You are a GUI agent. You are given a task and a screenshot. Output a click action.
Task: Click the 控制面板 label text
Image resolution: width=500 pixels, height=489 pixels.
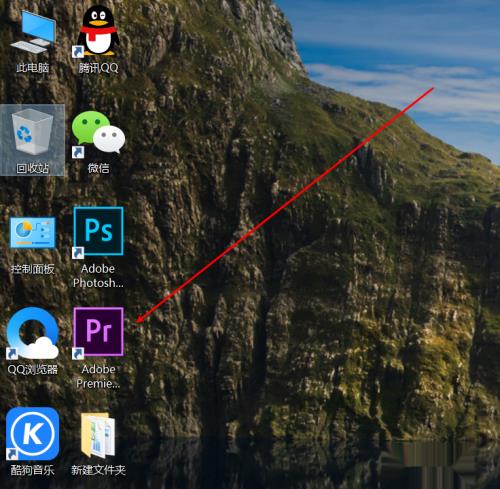[33, 269]
